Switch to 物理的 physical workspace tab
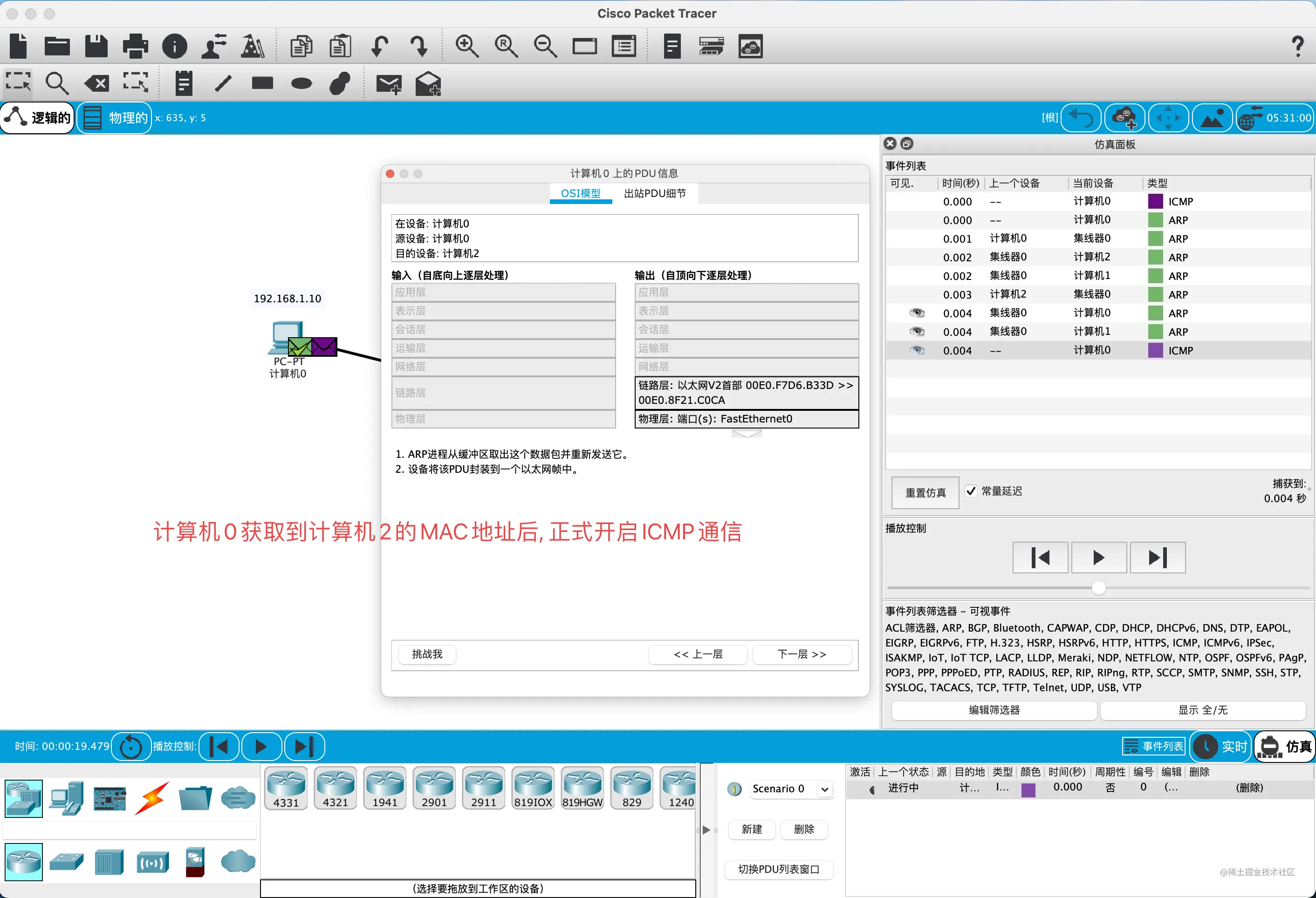This screenshot has height=898, width=1316. (x=114, y=118)
